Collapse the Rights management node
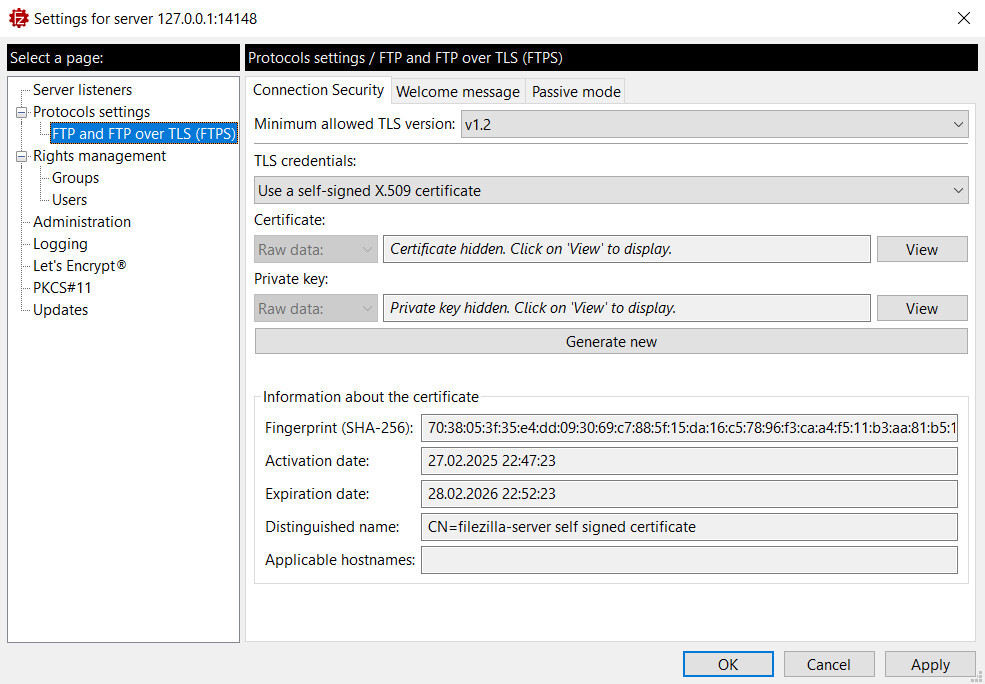Viewport: 985px width, 684px height. 22,156
